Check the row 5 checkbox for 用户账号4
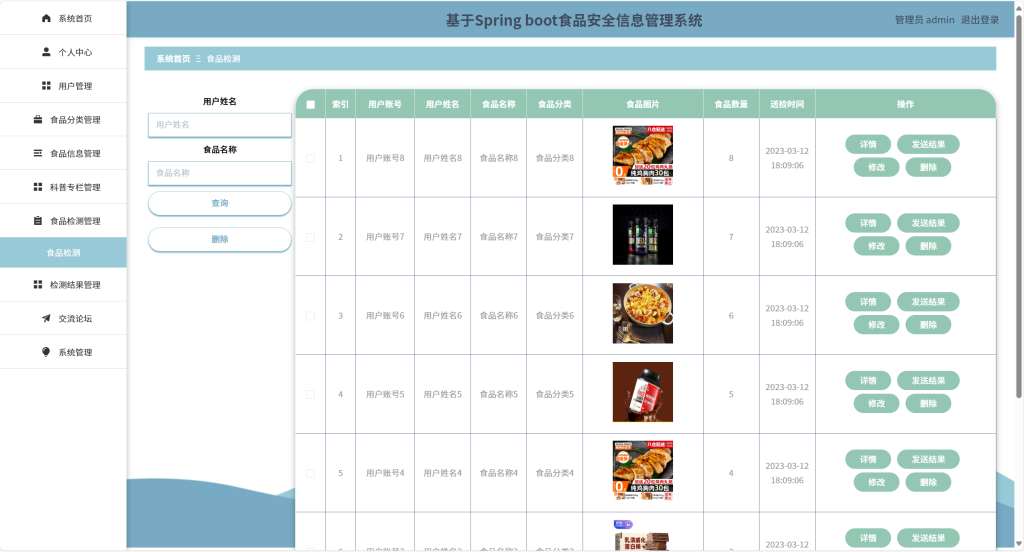Image resolution: width=1024 pixels, height=552 pixels. [x=310, y=473]
